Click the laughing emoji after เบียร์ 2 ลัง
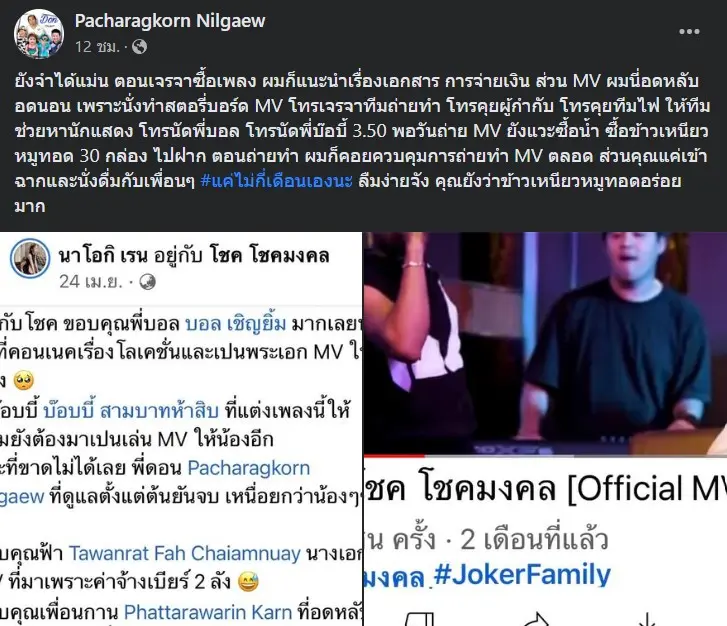This screenshot has height=626, width=727. click(x=248, y=582)
